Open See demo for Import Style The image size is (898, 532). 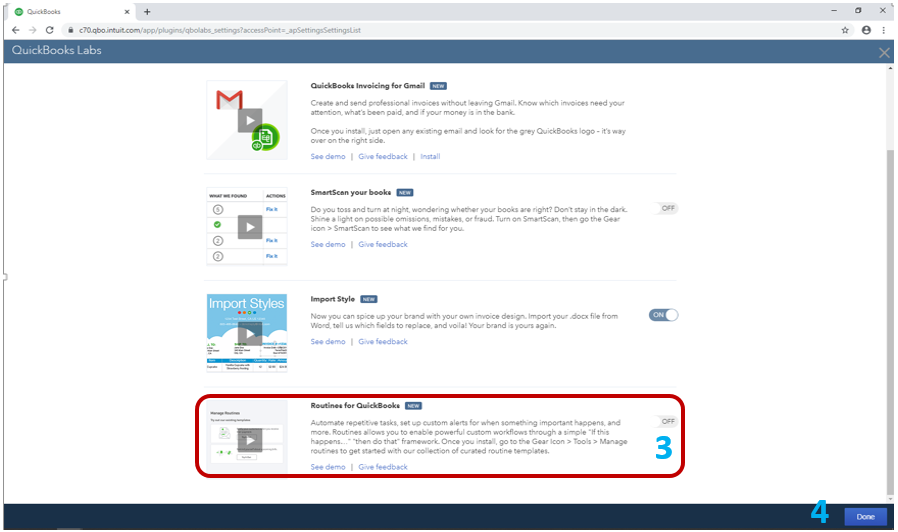pos(328,342)
